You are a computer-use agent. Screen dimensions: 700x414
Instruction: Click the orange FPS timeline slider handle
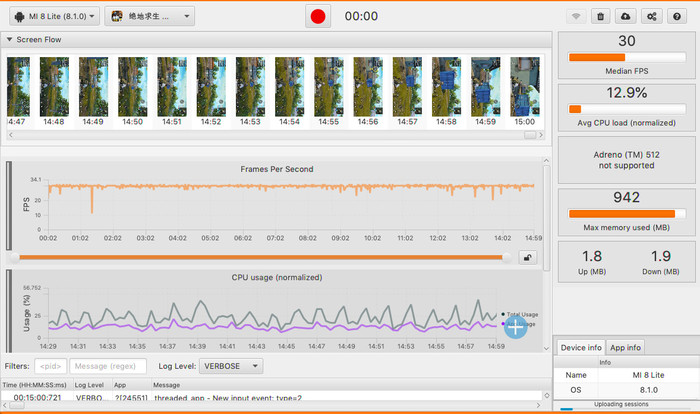point(507,257)
